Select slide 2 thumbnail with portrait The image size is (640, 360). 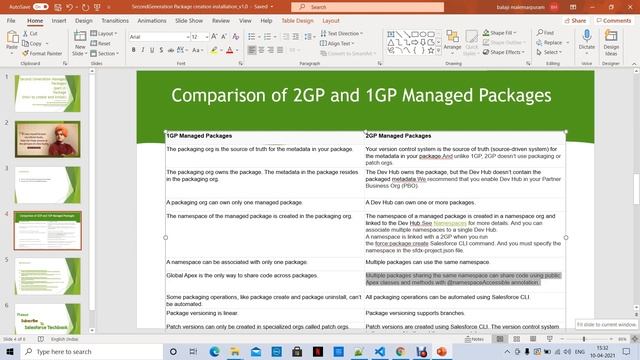[48, 139]
